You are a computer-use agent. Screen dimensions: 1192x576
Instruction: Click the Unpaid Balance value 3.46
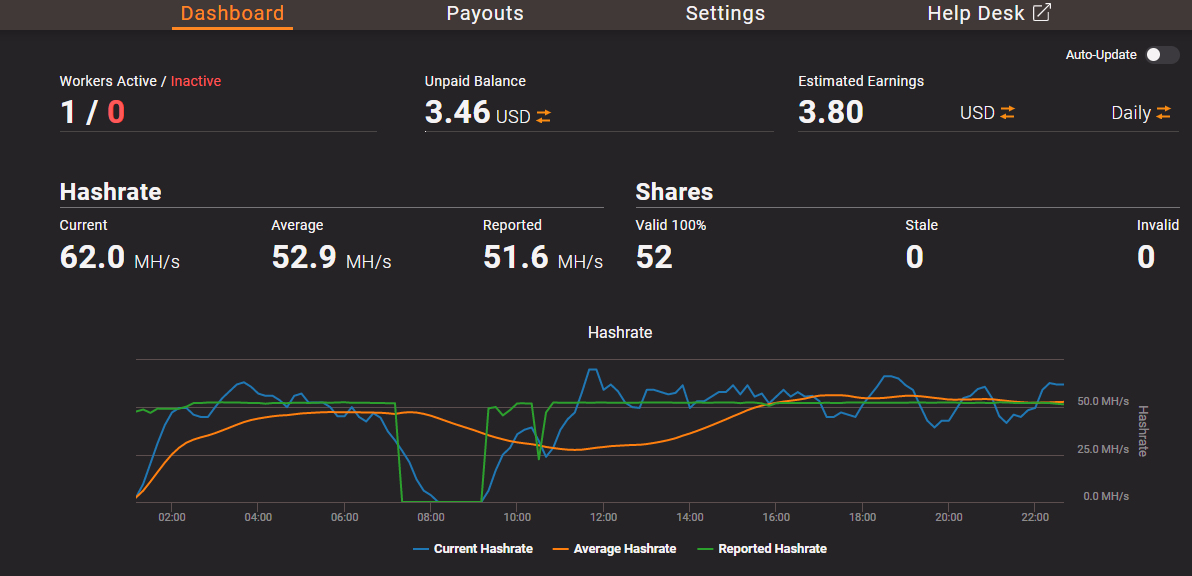point(458,112)
